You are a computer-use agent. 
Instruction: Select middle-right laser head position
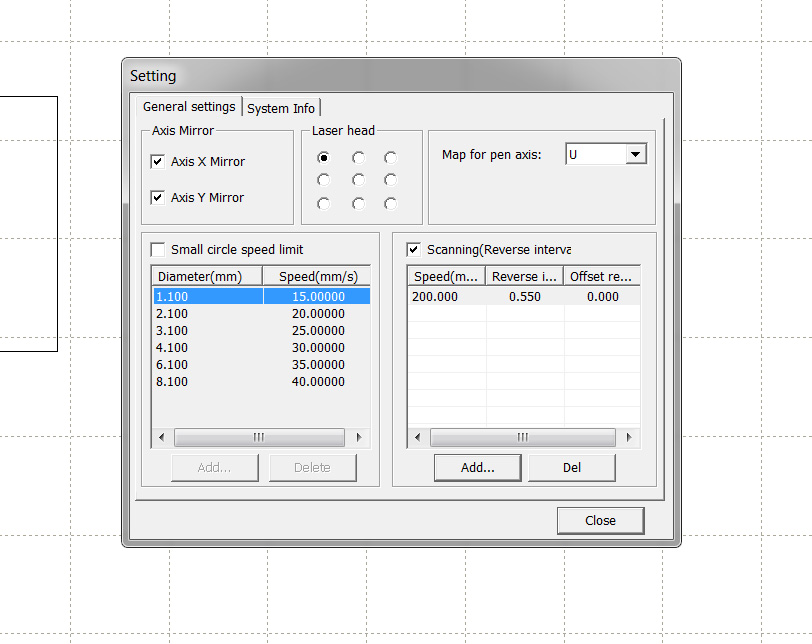pos(390,180)
